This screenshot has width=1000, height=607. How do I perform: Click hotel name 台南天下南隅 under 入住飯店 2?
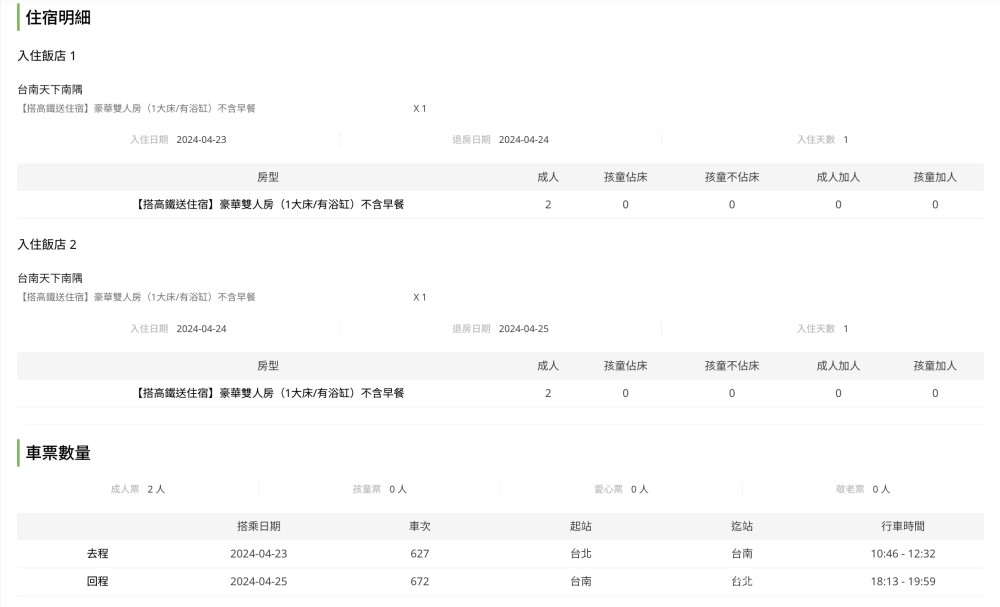point(50,278)
